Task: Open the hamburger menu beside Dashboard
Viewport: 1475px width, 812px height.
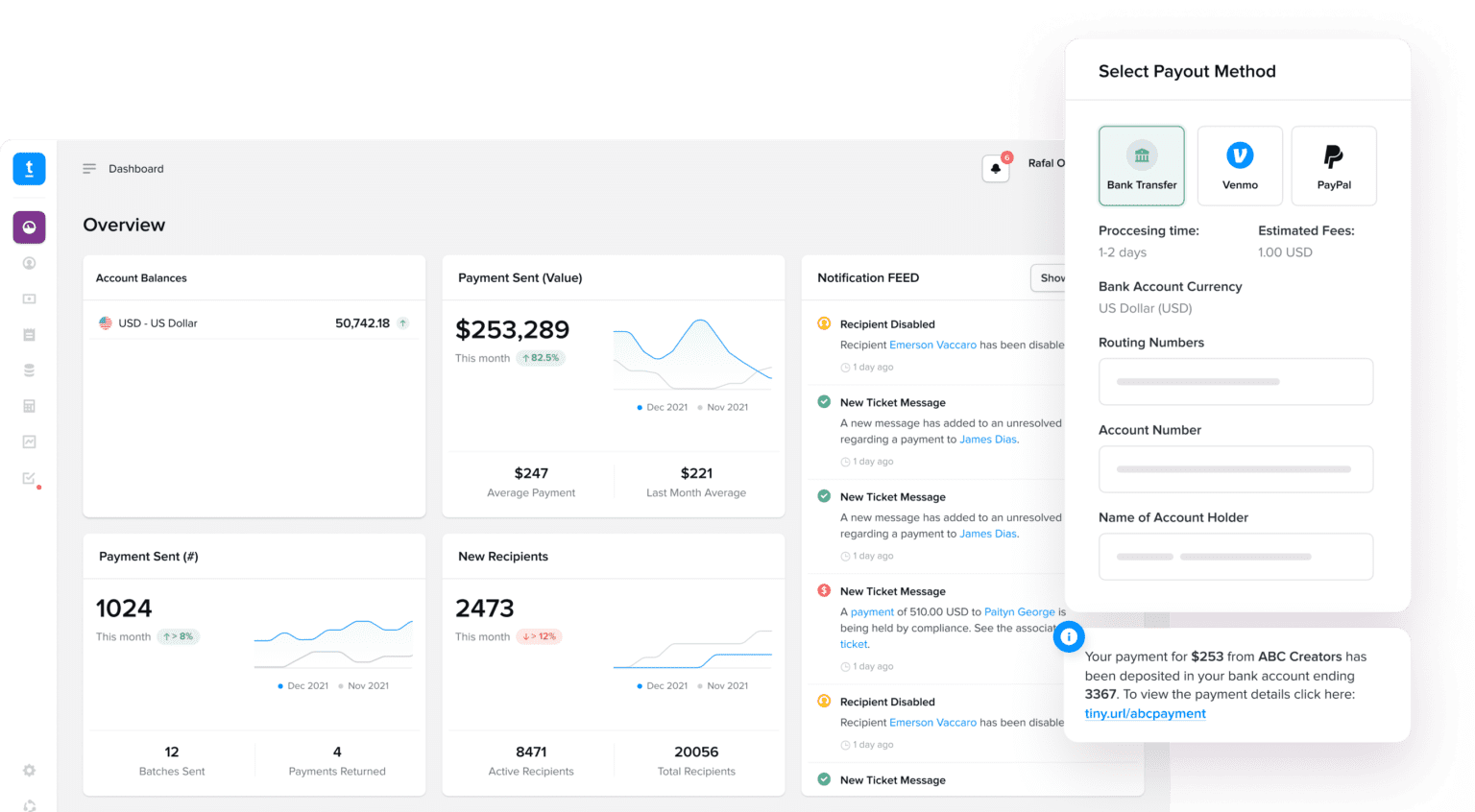Action: pyautogui.click(x=89, y=168)
